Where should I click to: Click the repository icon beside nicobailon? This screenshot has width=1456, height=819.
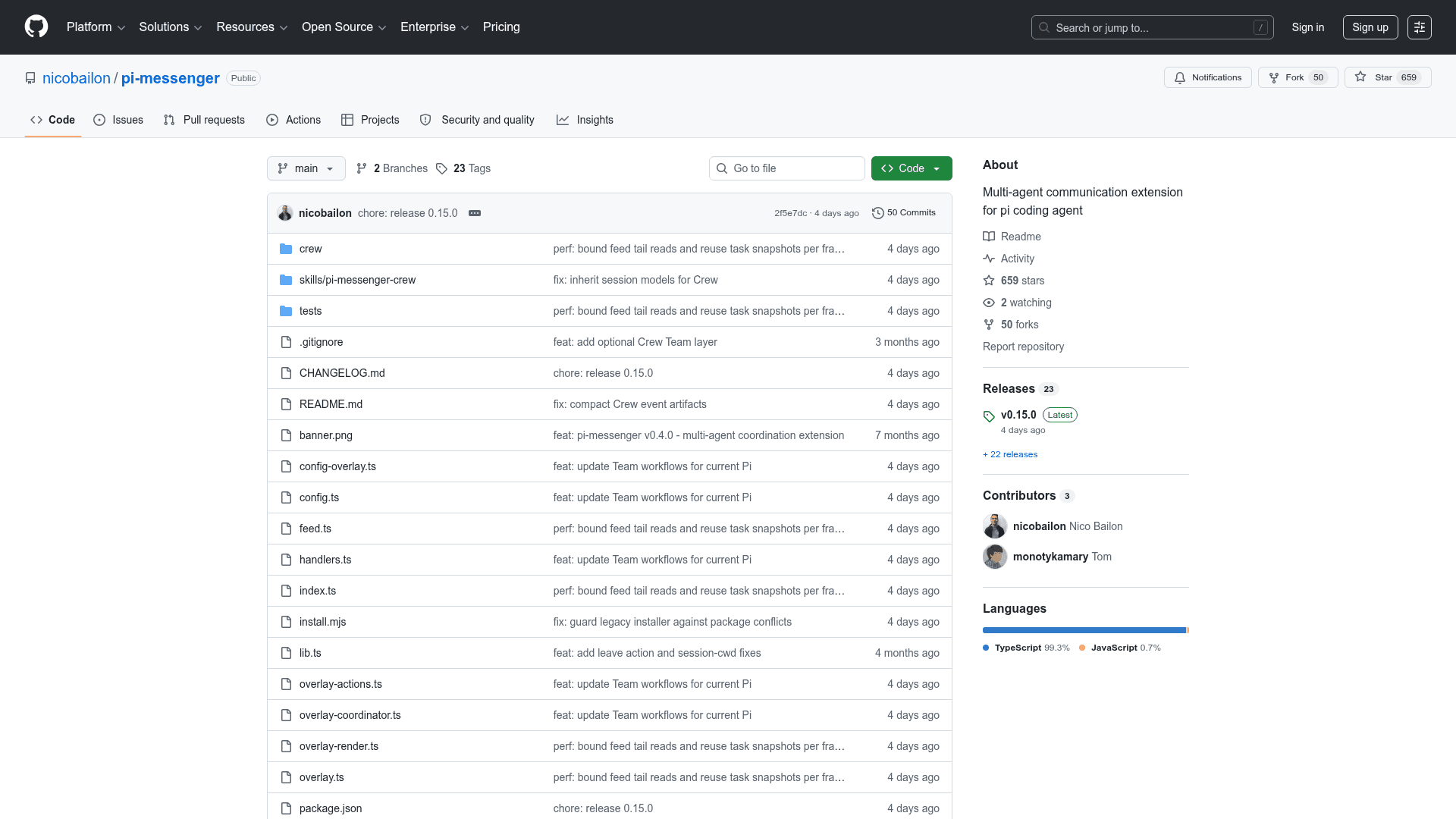point(30,78)
